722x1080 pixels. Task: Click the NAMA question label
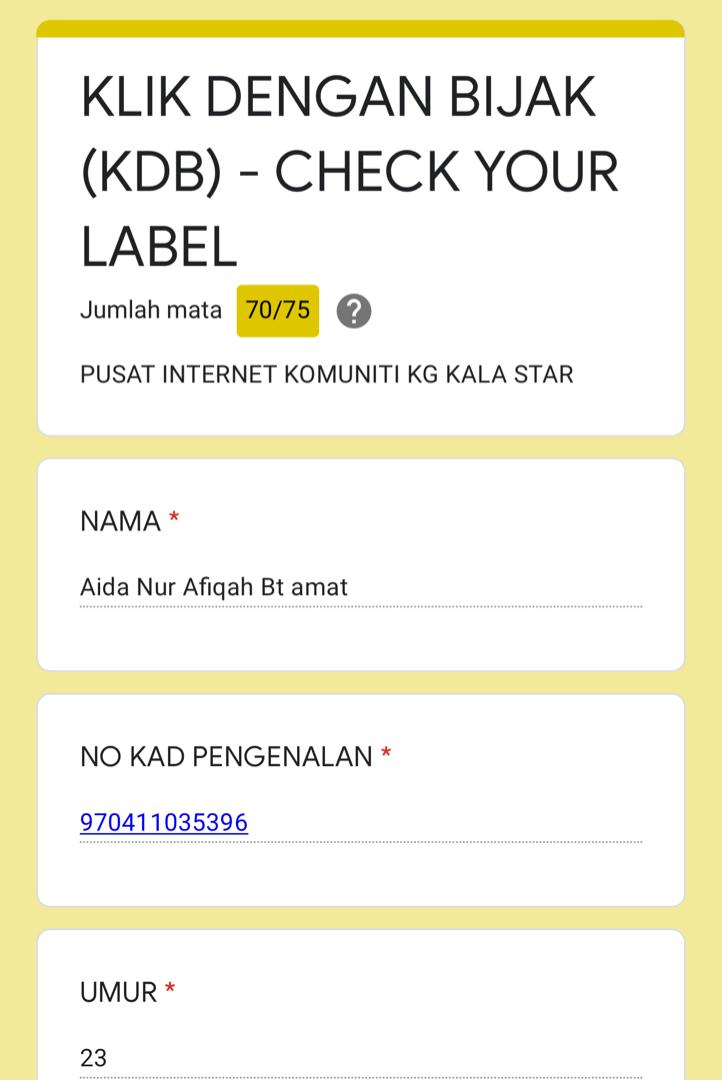tap(120, 521)
